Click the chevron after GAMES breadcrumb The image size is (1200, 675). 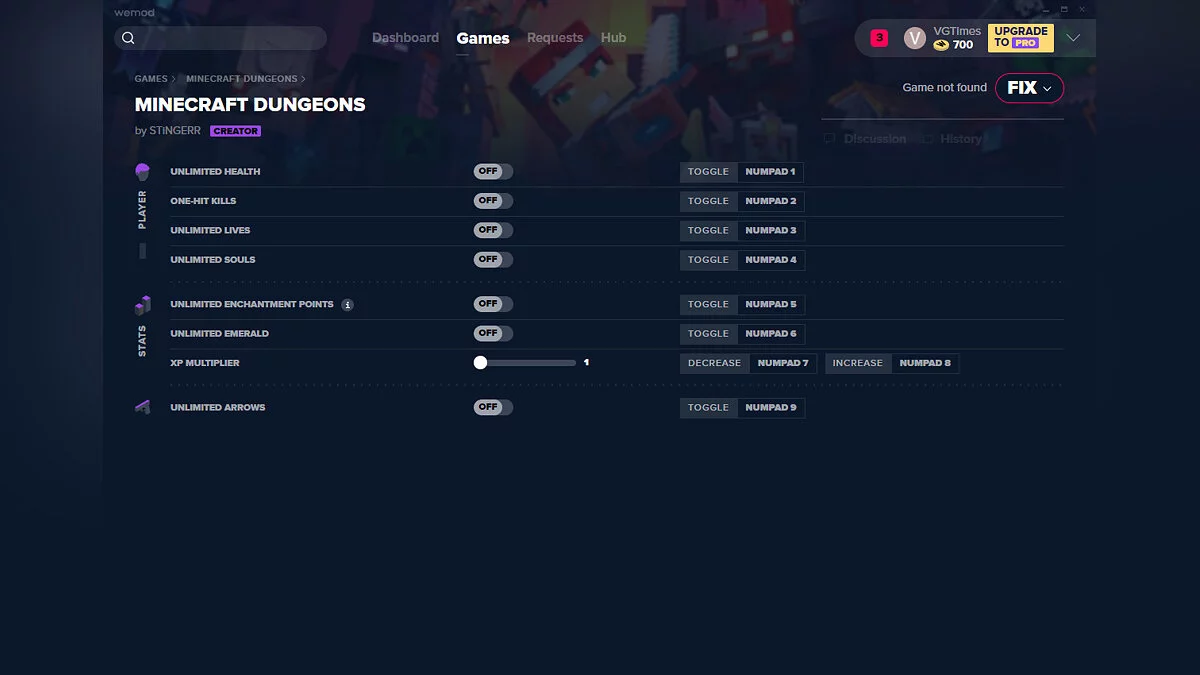[174, 79]
